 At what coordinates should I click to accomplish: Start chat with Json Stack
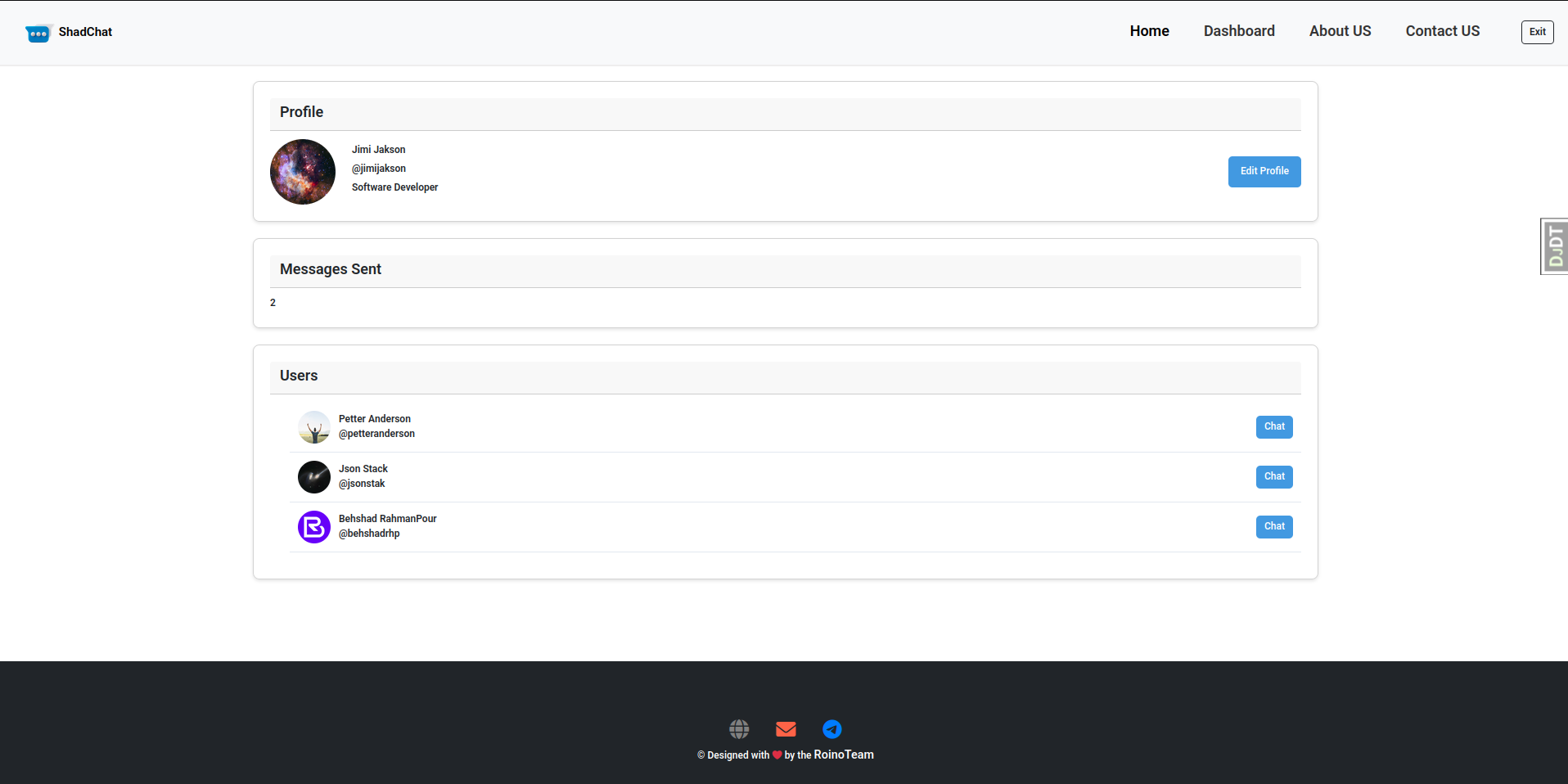[1274, 477]
